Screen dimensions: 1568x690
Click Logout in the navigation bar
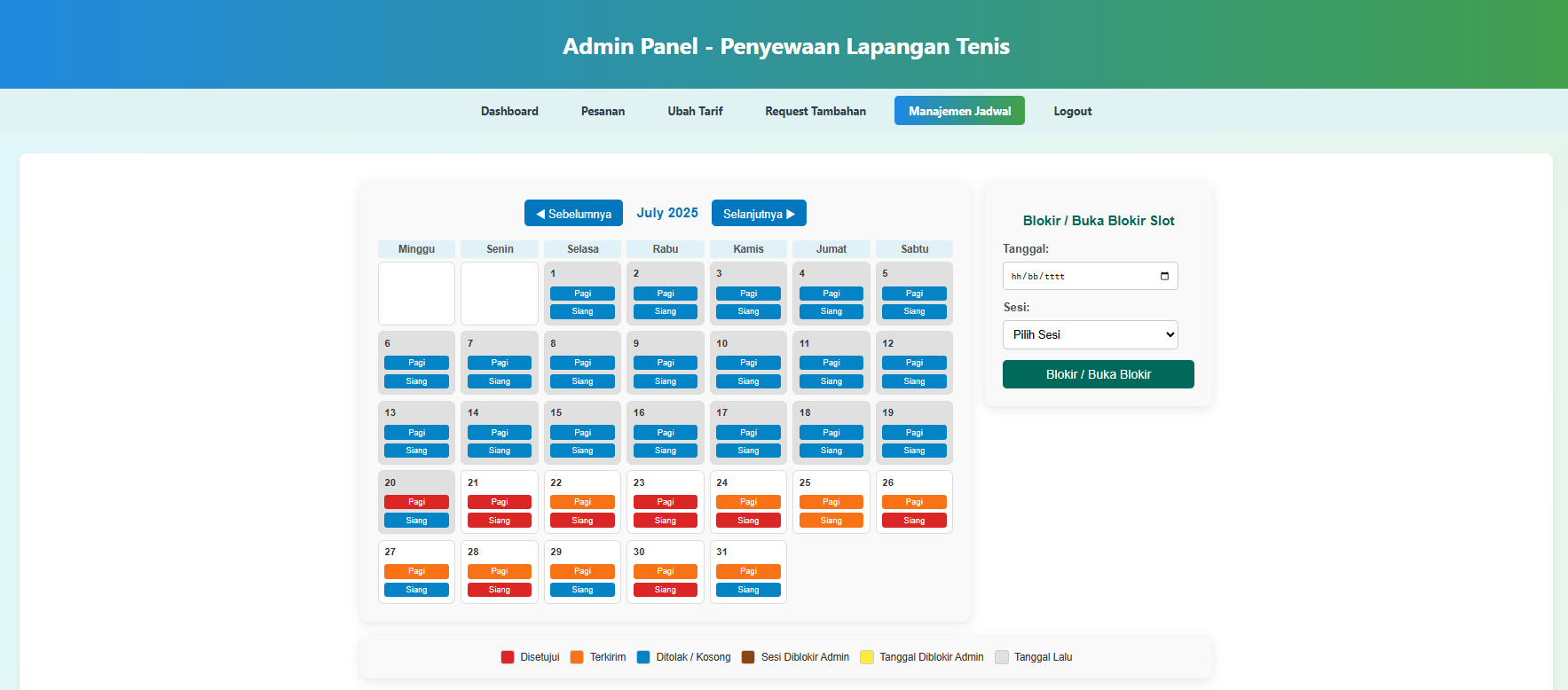point(1072,111)
